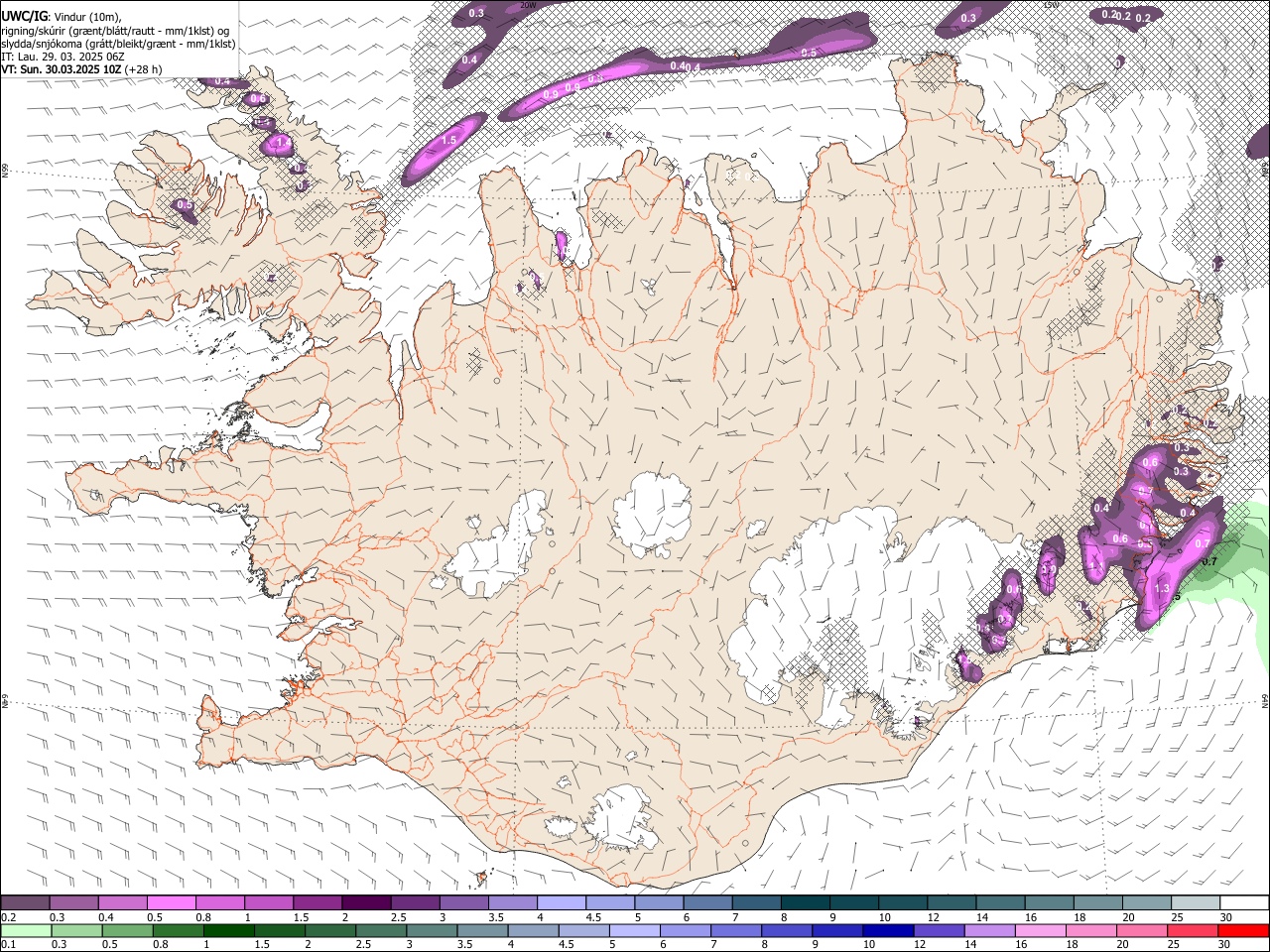Pick the deep navy blue swatch labeled 10 in the lower legend row
1270x952 pixels.
[x=886, y=930]
